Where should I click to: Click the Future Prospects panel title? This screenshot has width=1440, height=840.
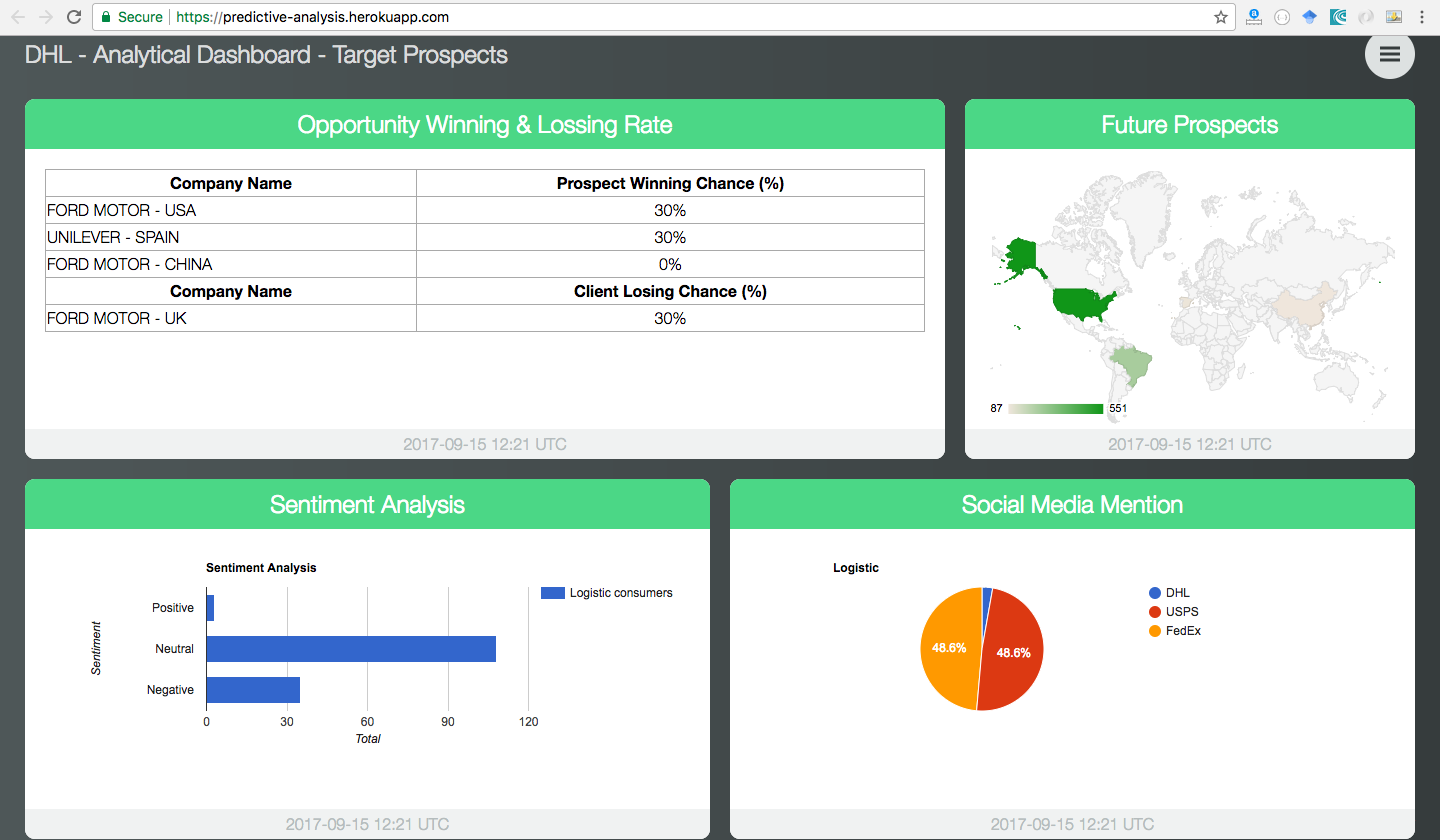(1190, 125)
